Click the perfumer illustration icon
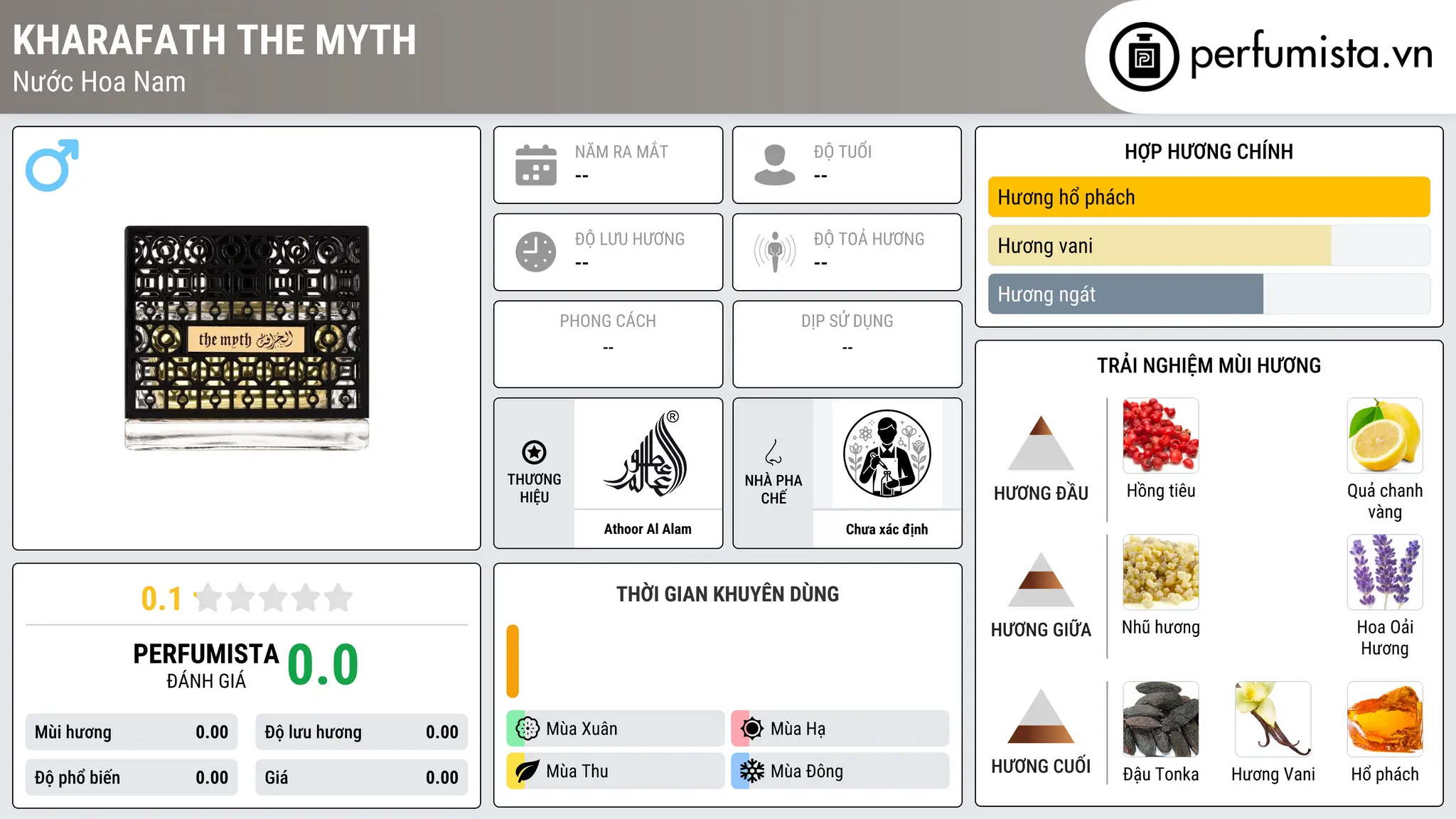Screen dimensions: 1456x819 pyautogui.click(x=887, y=454)
